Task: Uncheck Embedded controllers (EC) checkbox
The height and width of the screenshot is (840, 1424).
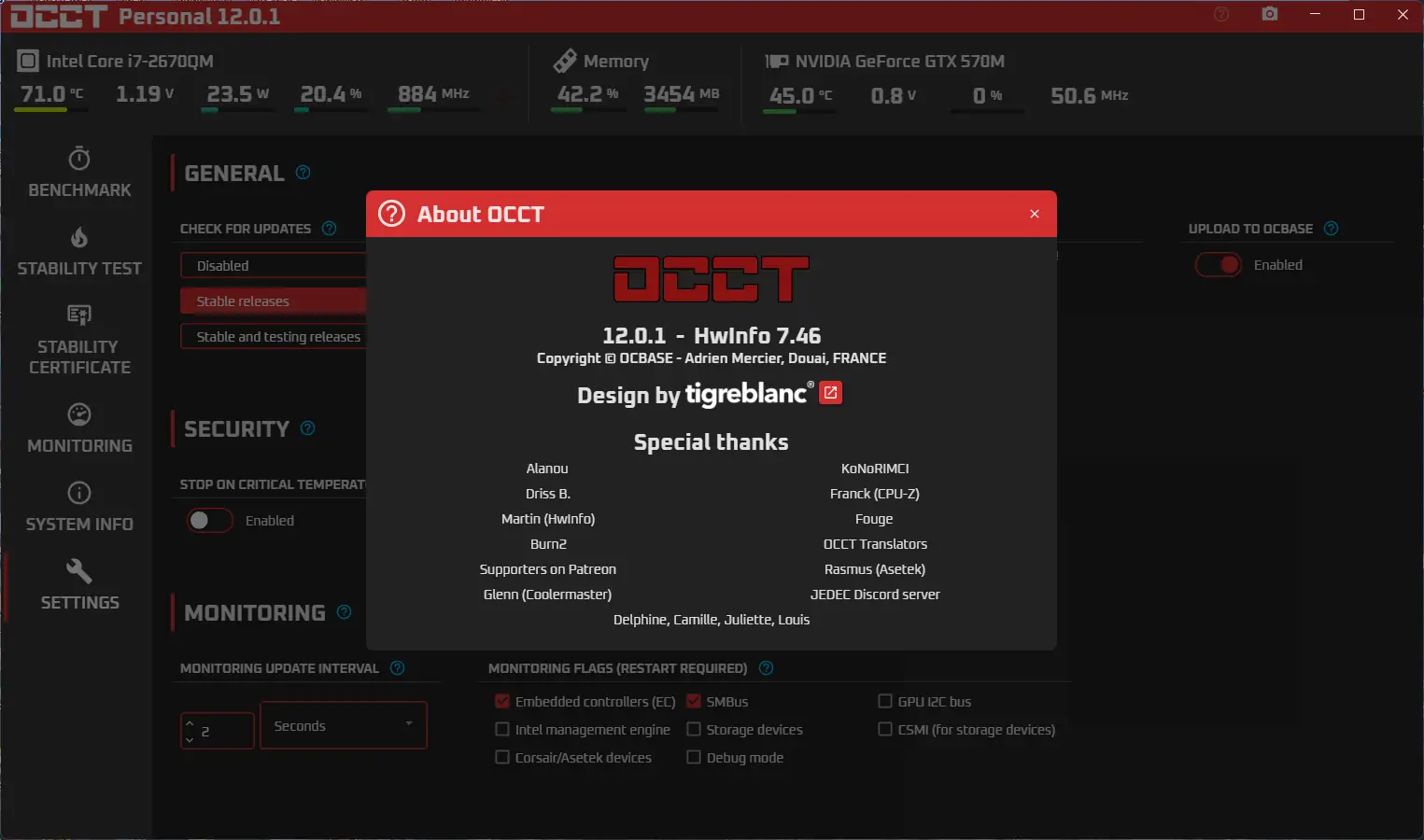Action: pyautogui.click(x=502, y=701)
